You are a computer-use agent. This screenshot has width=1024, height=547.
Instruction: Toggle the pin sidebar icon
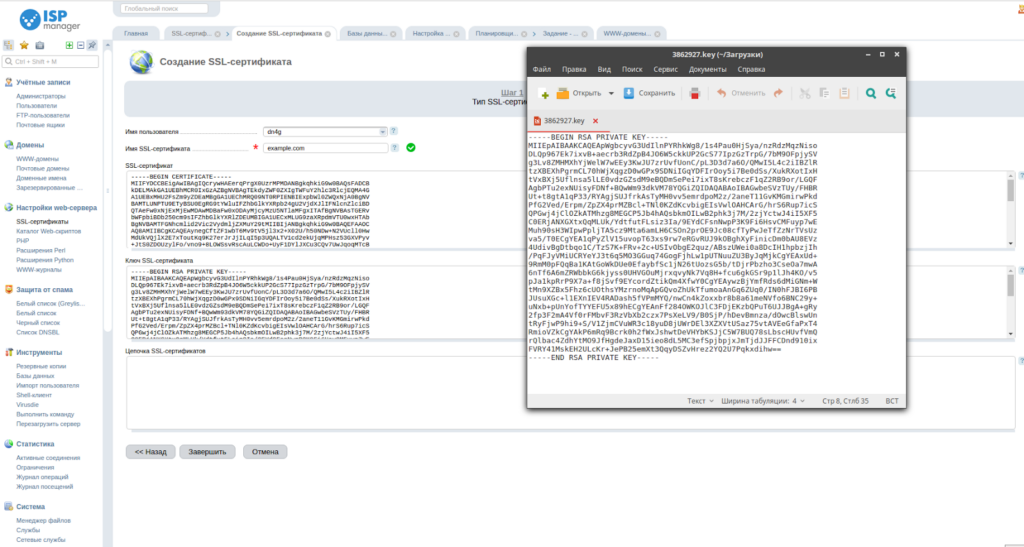(x=92, y=45)
